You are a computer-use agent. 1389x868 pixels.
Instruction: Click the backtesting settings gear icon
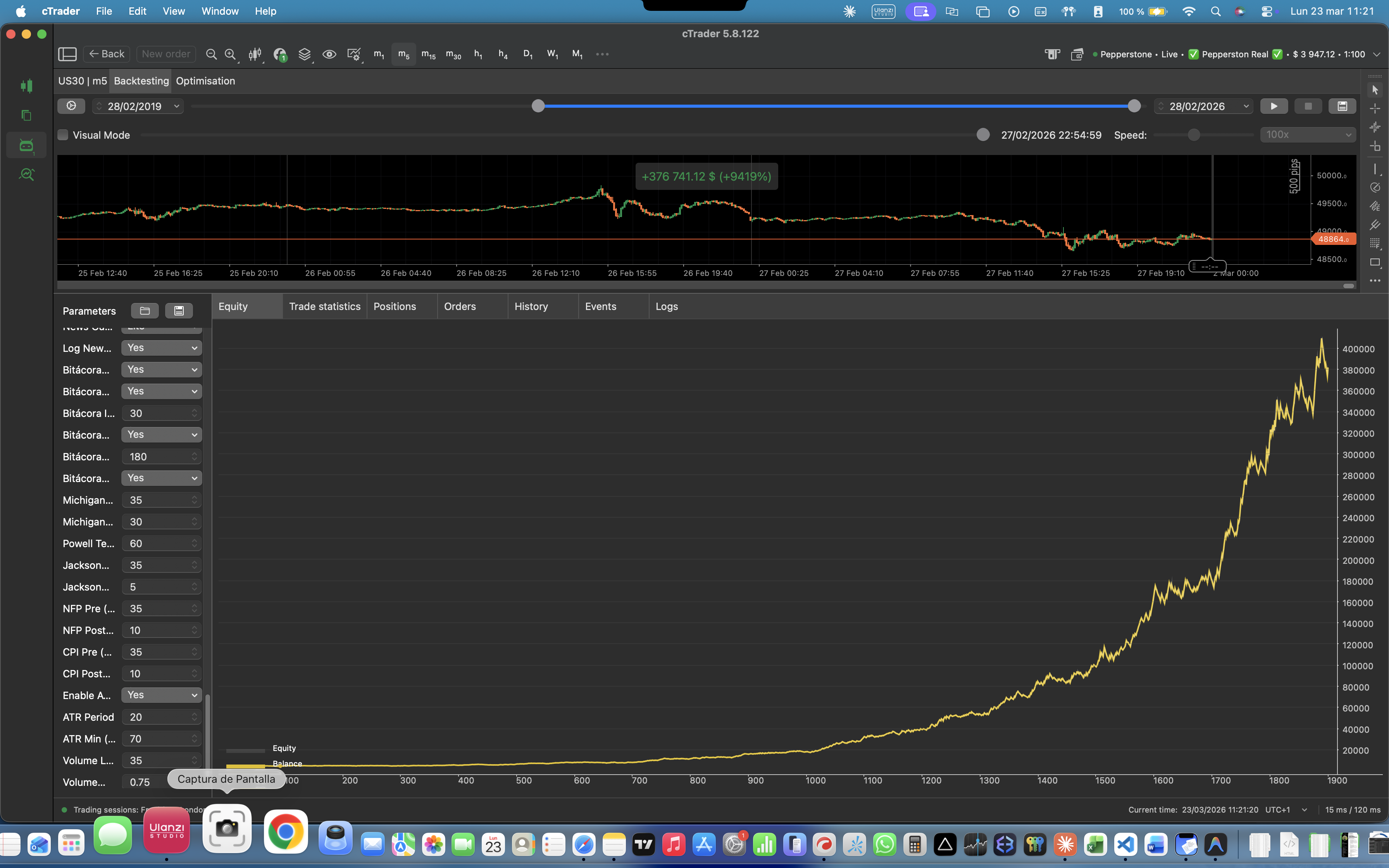point(71,106)
